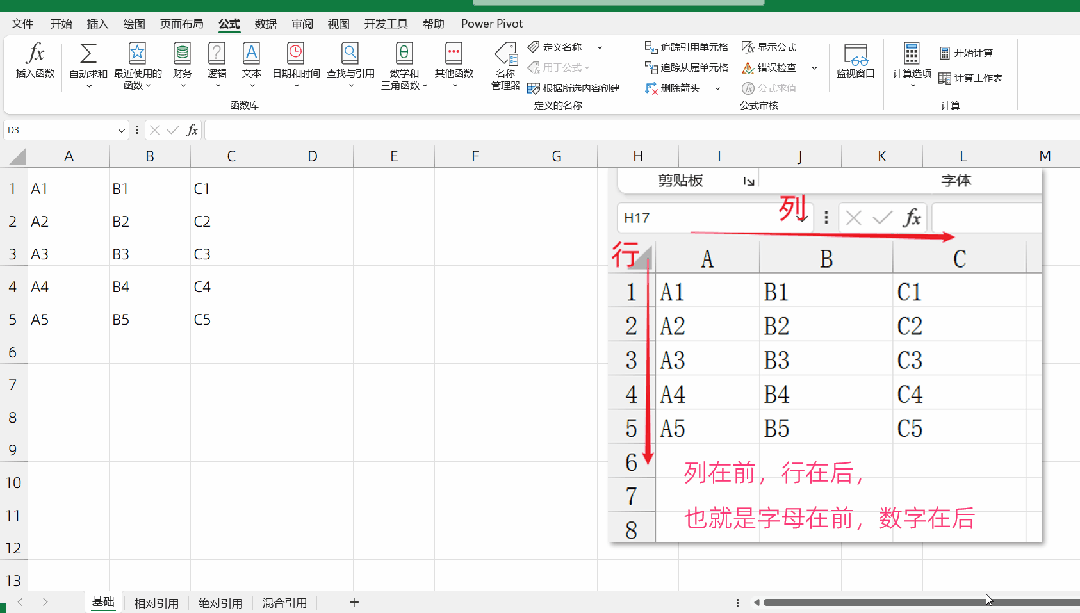Click Evaluate Formula (公式求值) button
The height and width of the screenshot is (613, 1080).
point(769,88)
